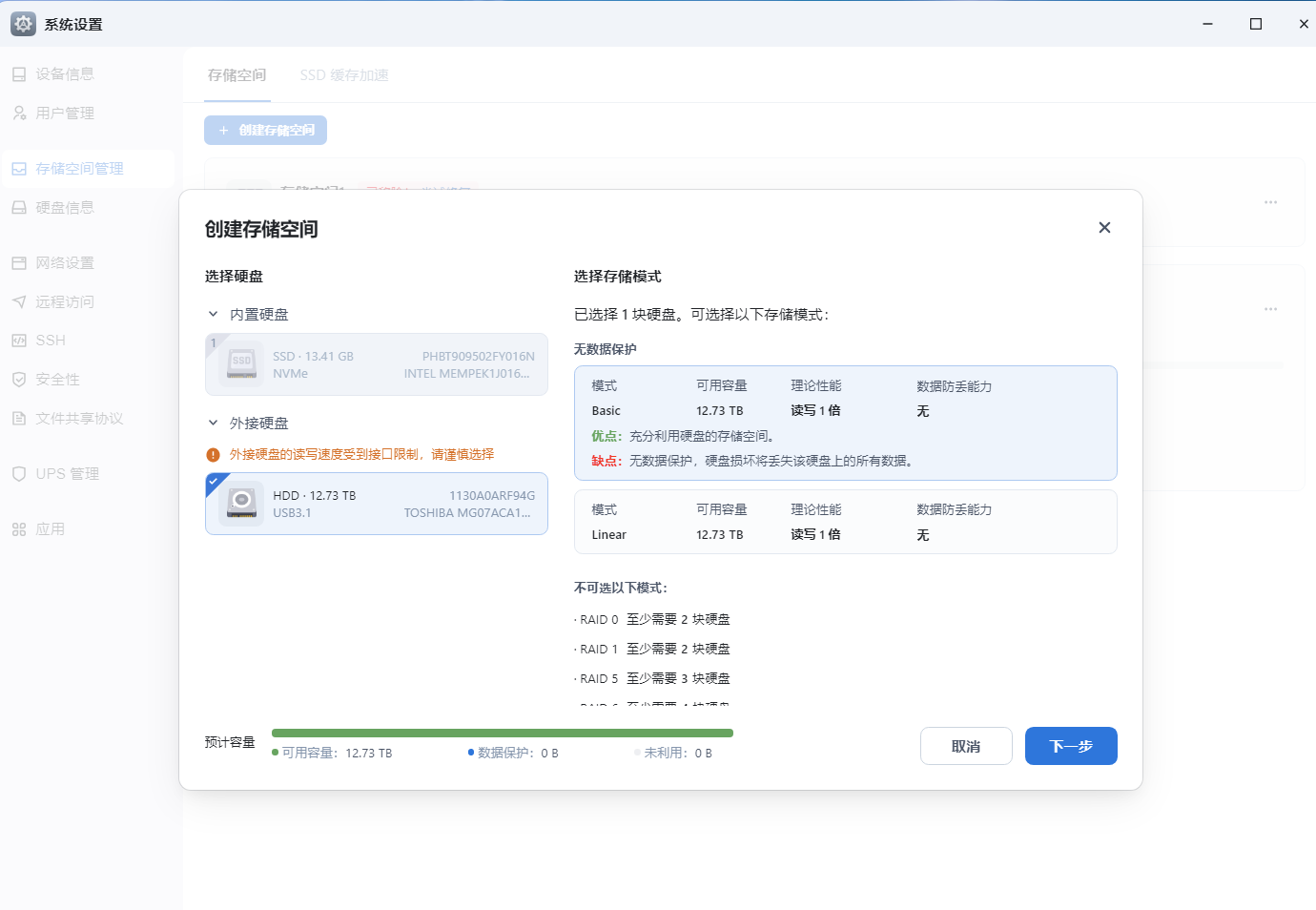Switch to the SSD 缓存加速 tab
Image resolution: width=1316 pixels, height=910 pixels.
344,75
